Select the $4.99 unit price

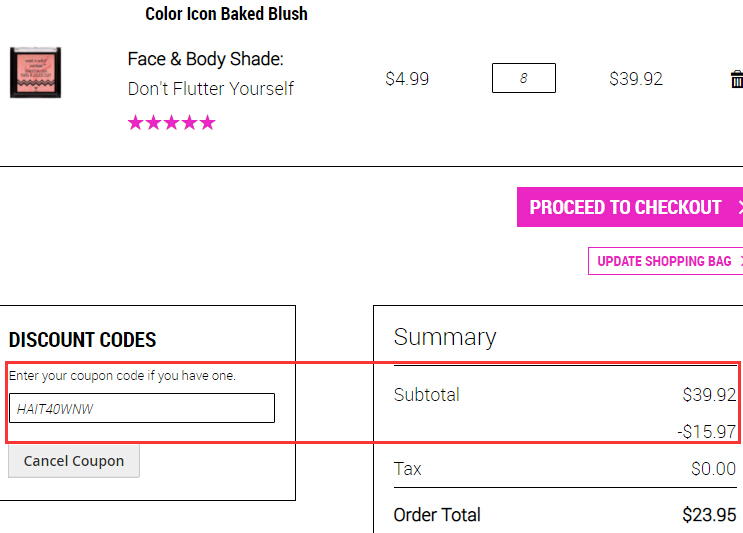407,79
